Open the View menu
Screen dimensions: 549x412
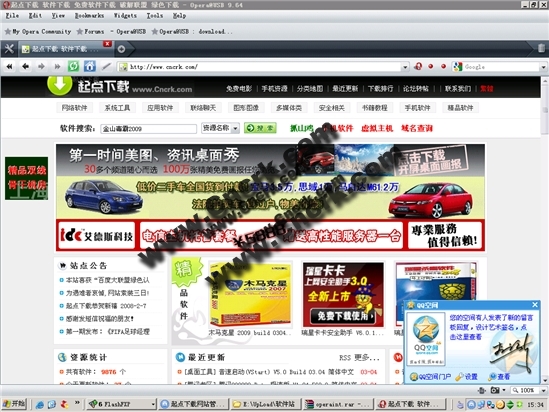point(58,15)
